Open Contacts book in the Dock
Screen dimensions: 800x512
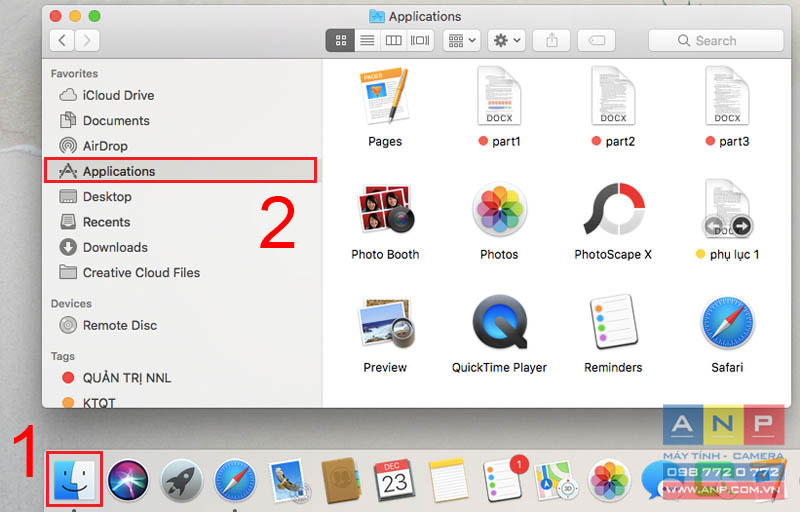[x=341, y=480]
